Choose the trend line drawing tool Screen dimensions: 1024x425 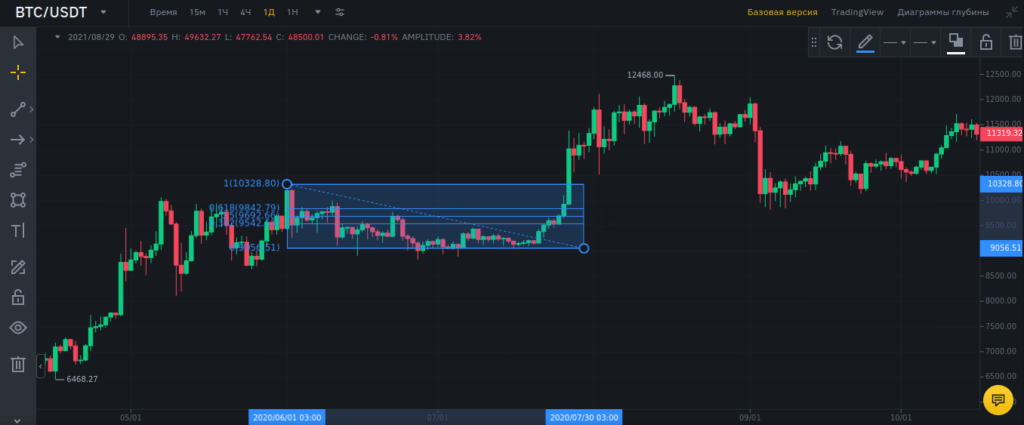pyautogui.click(x=17, y=108)
